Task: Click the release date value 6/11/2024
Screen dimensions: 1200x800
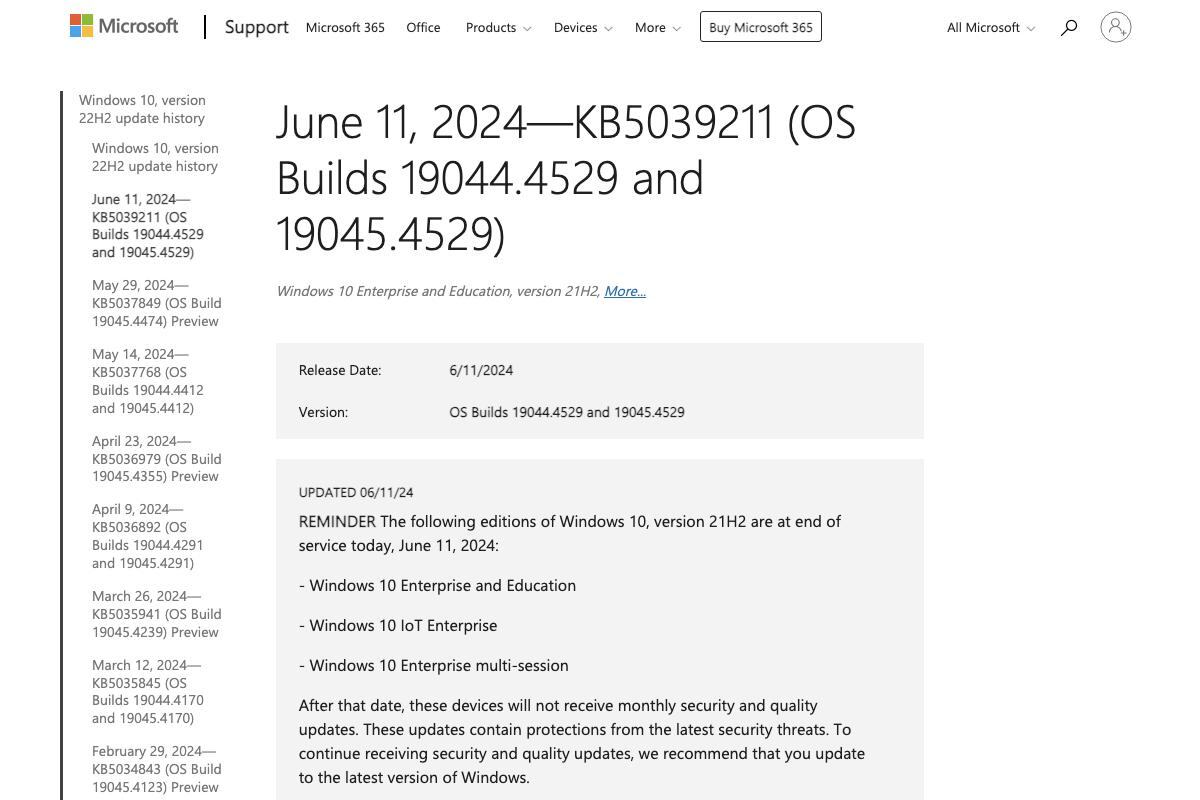Action: click(481, 370)
